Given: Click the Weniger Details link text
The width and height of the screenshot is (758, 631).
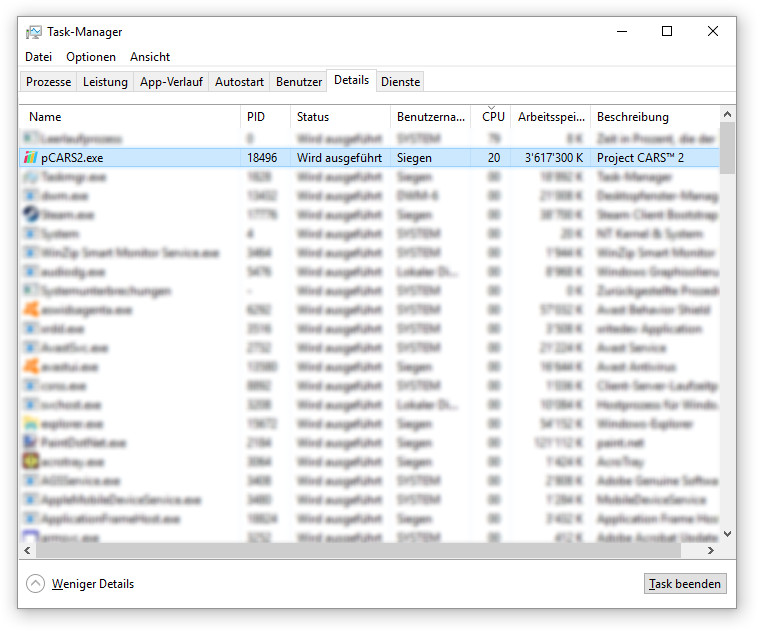Looking at the screenshot, I should coord(93,584).
